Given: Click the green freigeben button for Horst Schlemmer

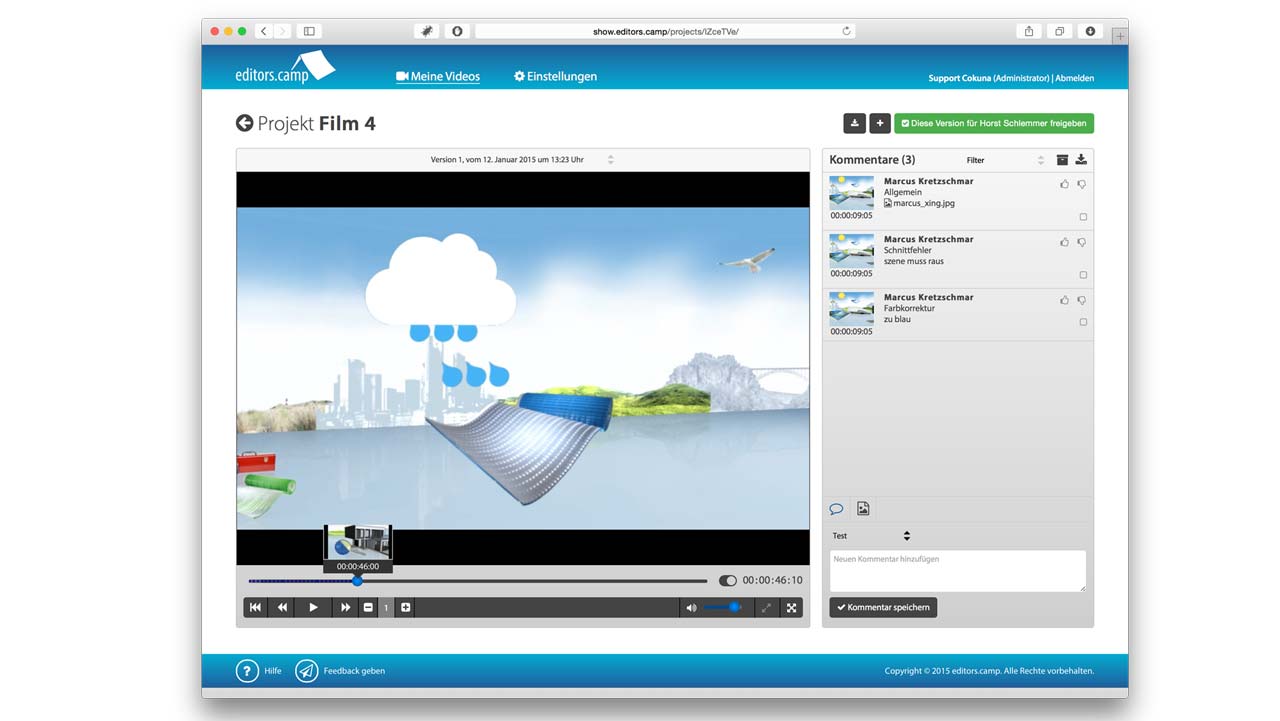Looking at the screenshot, I should [993, 123].
